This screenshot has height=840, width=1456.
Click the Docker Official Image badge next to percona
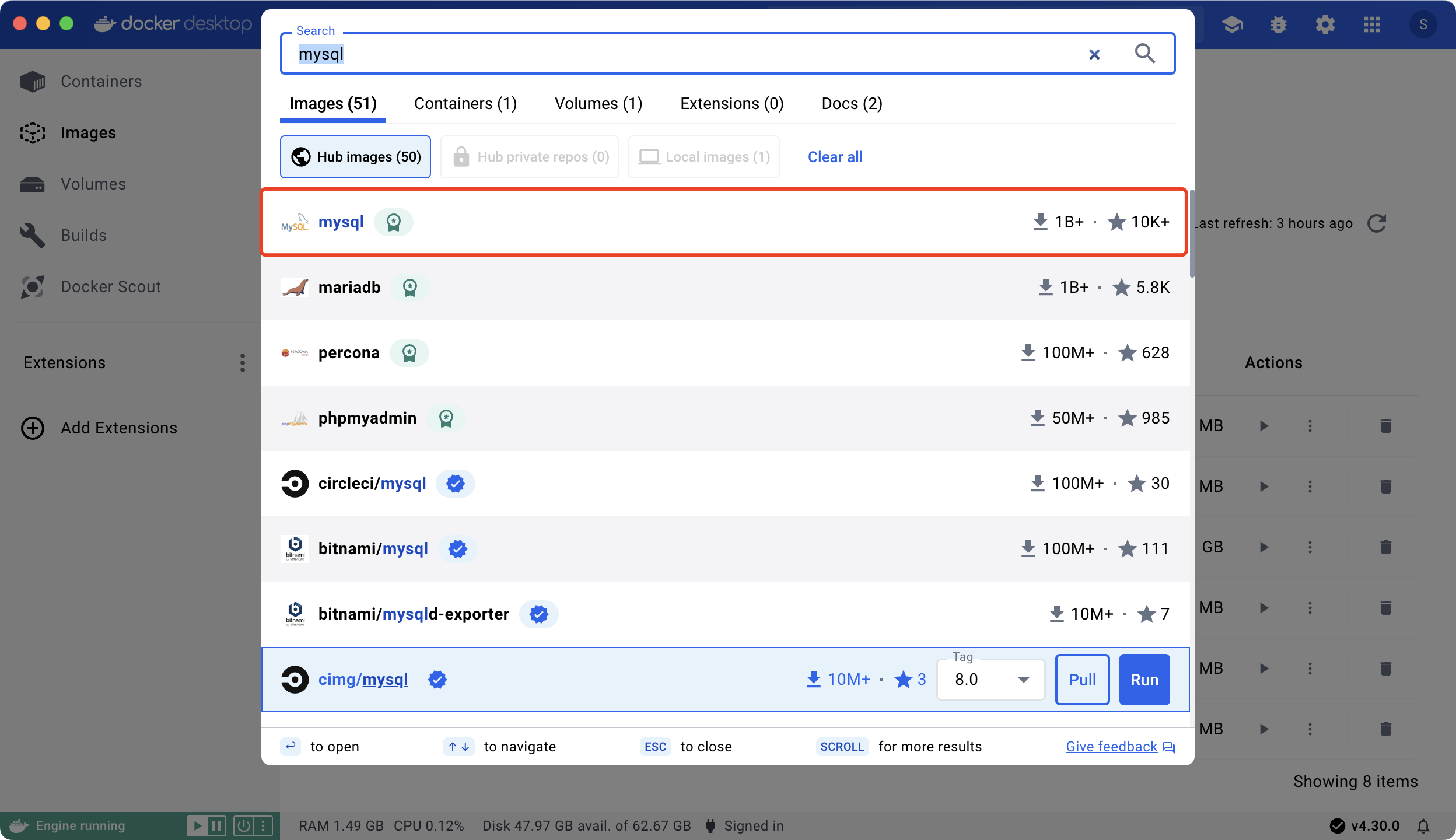[409, 353]
